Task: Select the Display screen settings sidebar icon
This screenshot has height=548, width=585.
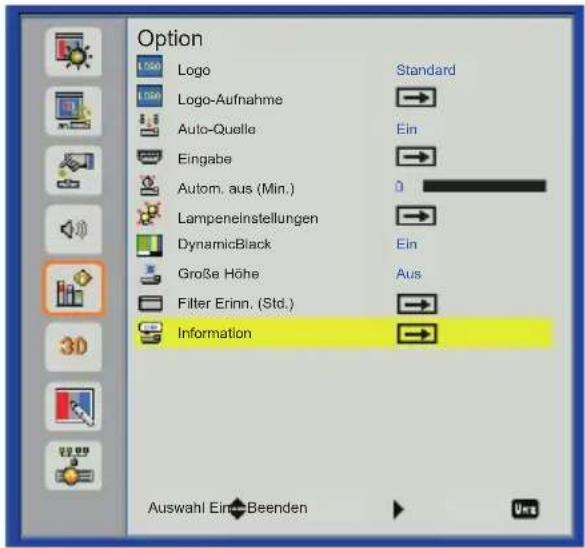Action: 73,111
